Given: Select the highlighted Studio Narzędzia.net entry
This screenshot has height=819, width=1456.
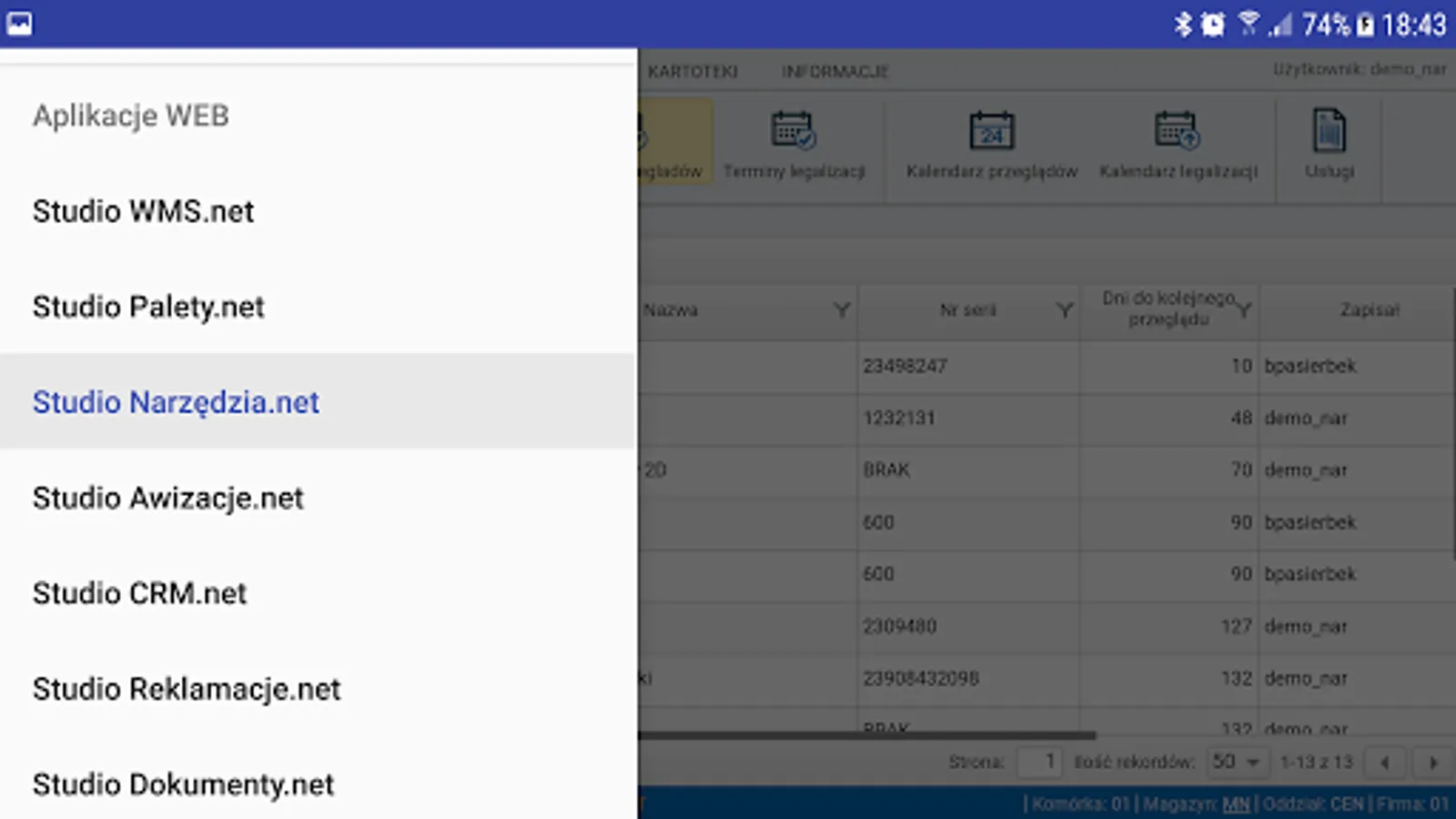Looking at the screenshot, I should [x=176, y=401].
